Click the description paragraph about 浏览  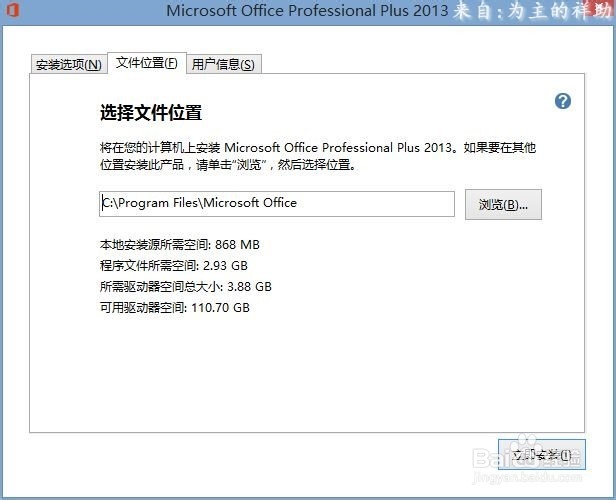(x=318, y=156)
